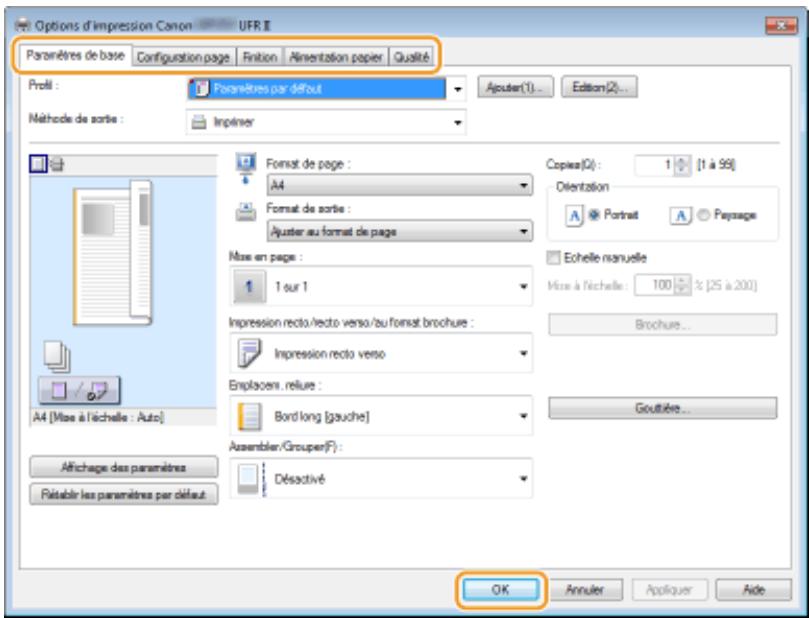This screenshot has height=618, width=809.
Task: Open the Alimentation papier tab
Action: (x=336, y=57)
